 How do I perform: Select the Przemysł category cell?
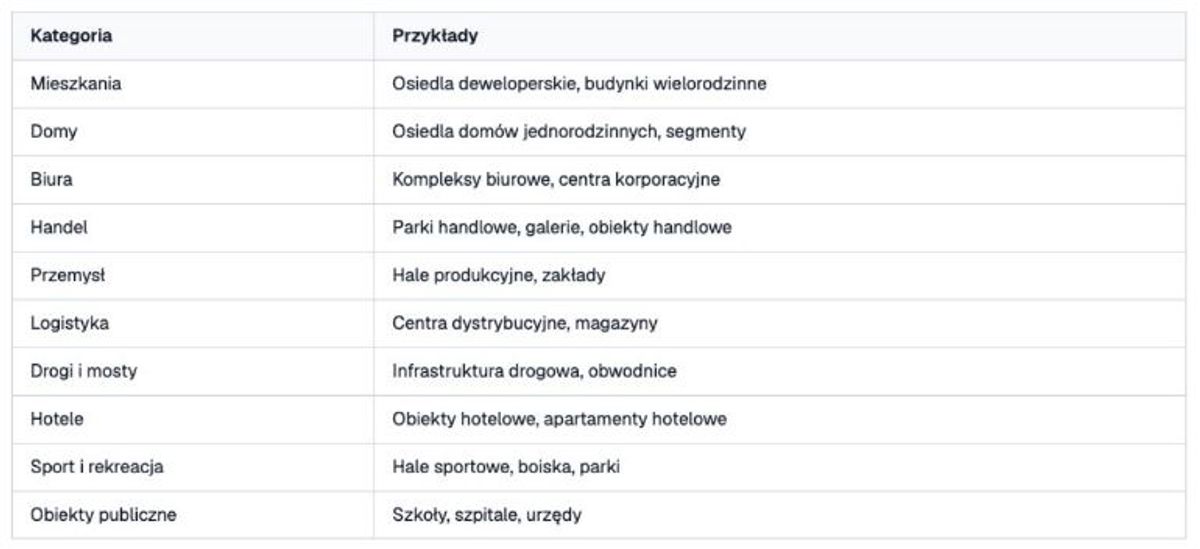[193, 276]
